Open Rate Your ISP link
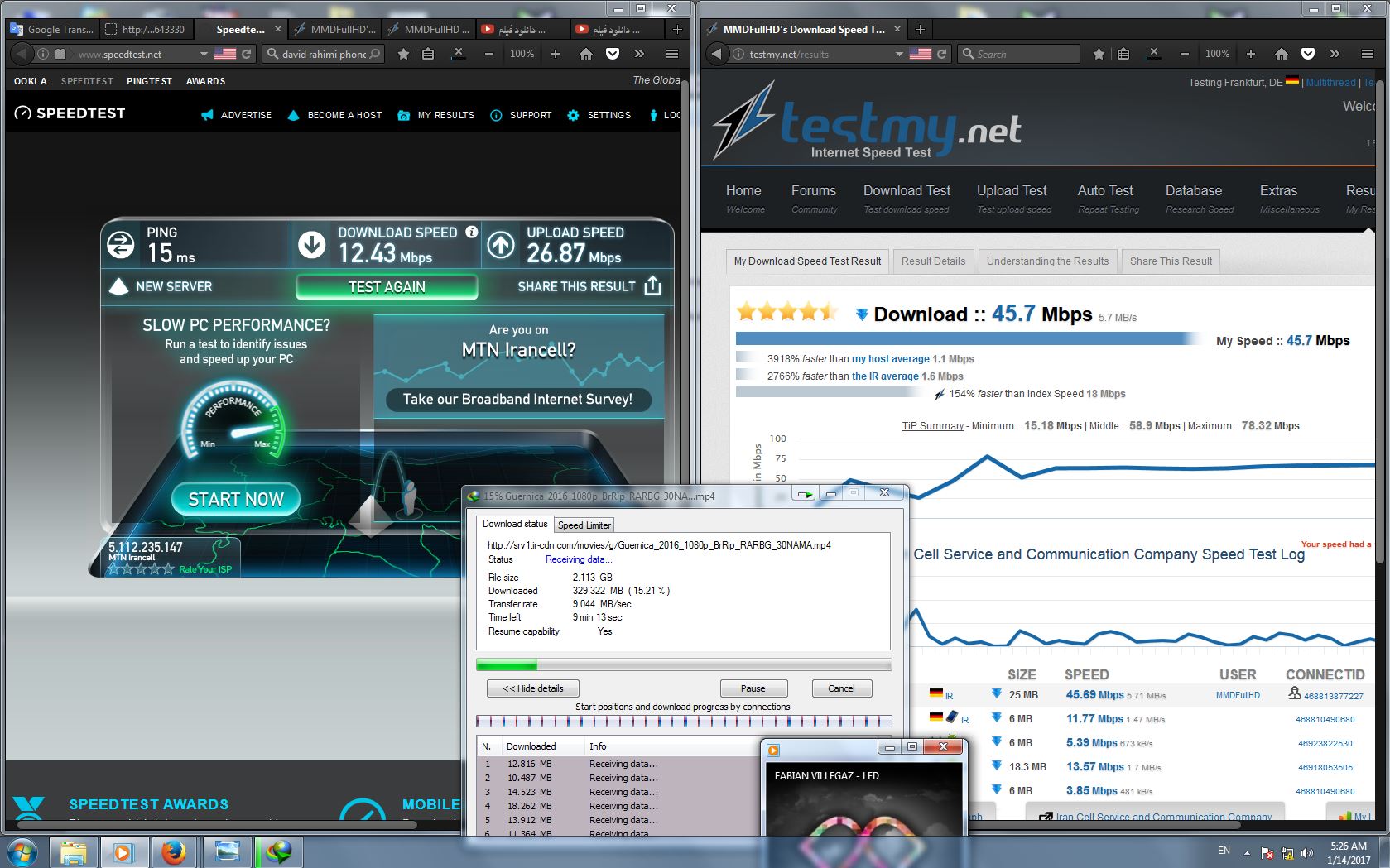This screenshot has width=1390, height=868. [x=205, y=569]
